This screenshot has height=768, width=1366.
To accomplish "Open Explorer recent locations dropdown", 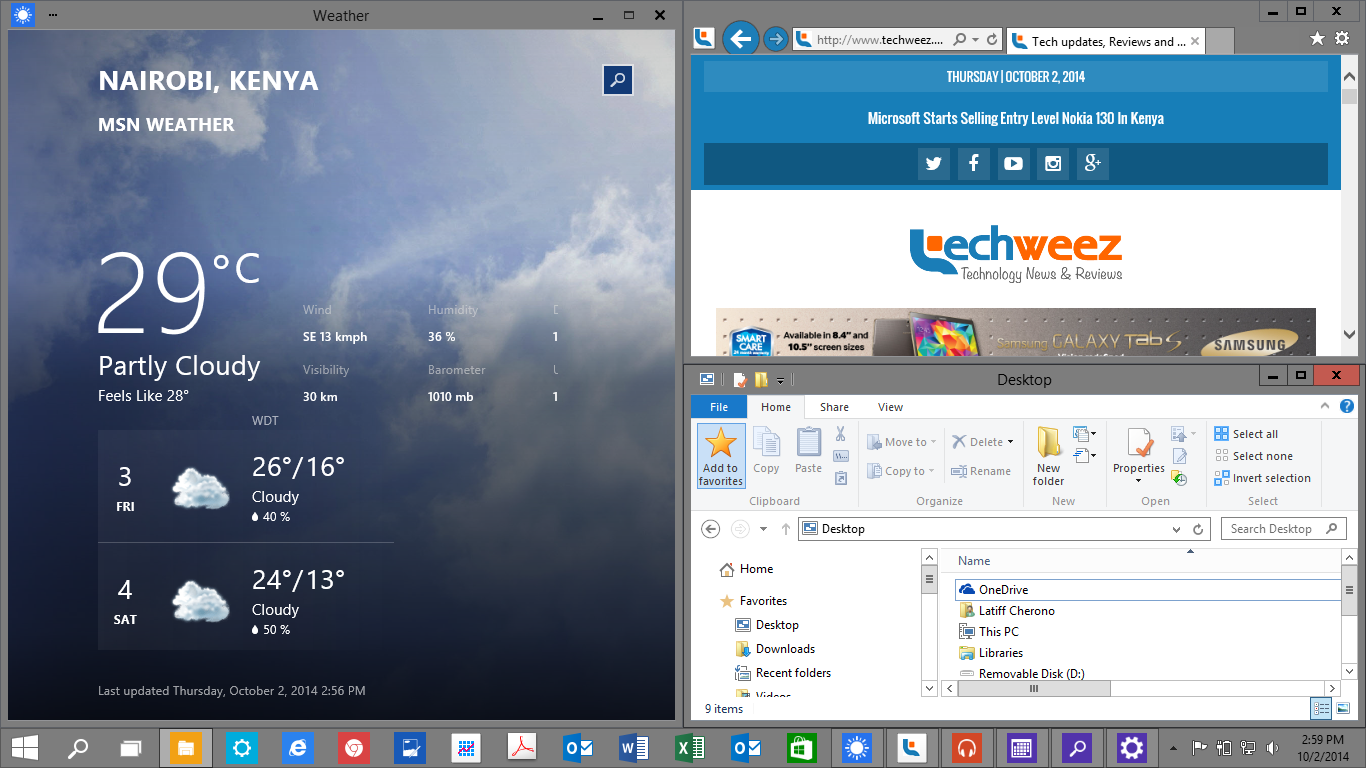I will coord(763,529).
